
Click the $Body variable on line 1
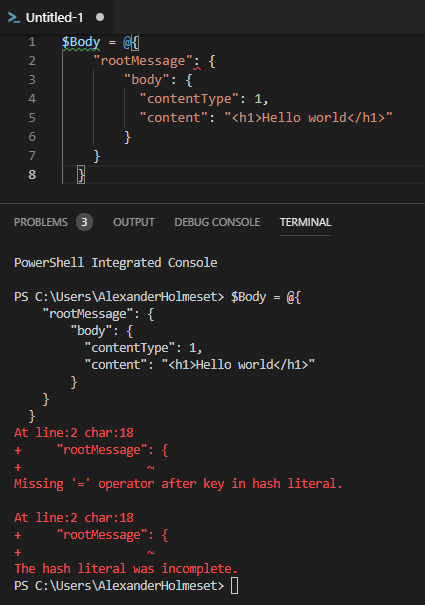point(81,42)
